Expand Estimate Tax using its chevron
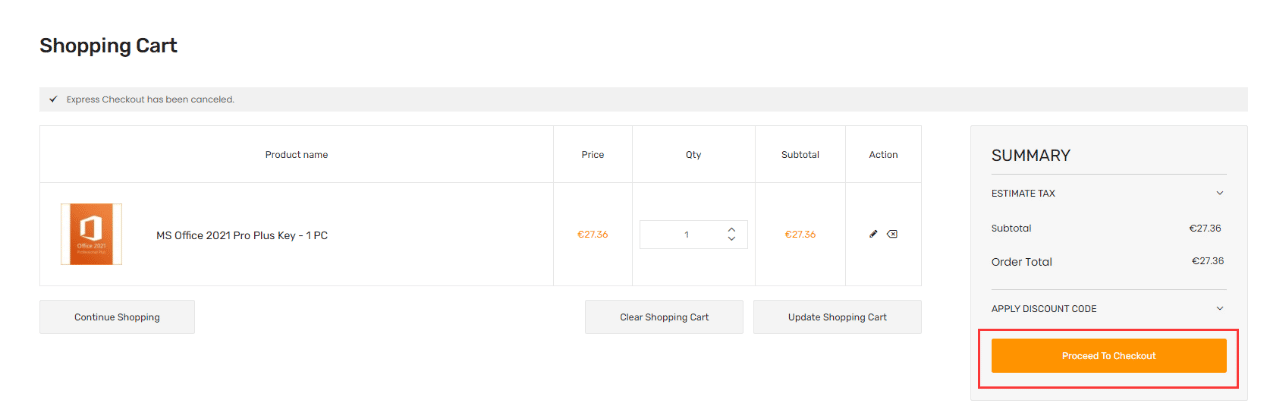The width and height of the screenshot is (1270, 413). pyautogui.click(x=1219, y=193)
